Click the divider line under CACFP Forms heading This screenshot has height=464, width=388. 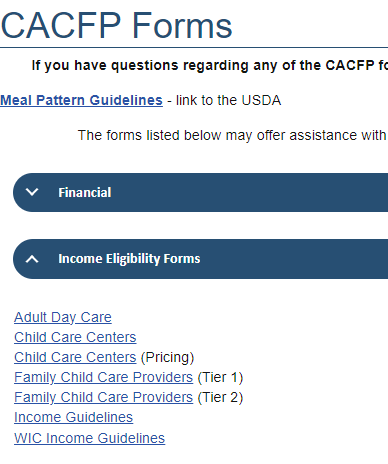[x=194, y=48]
